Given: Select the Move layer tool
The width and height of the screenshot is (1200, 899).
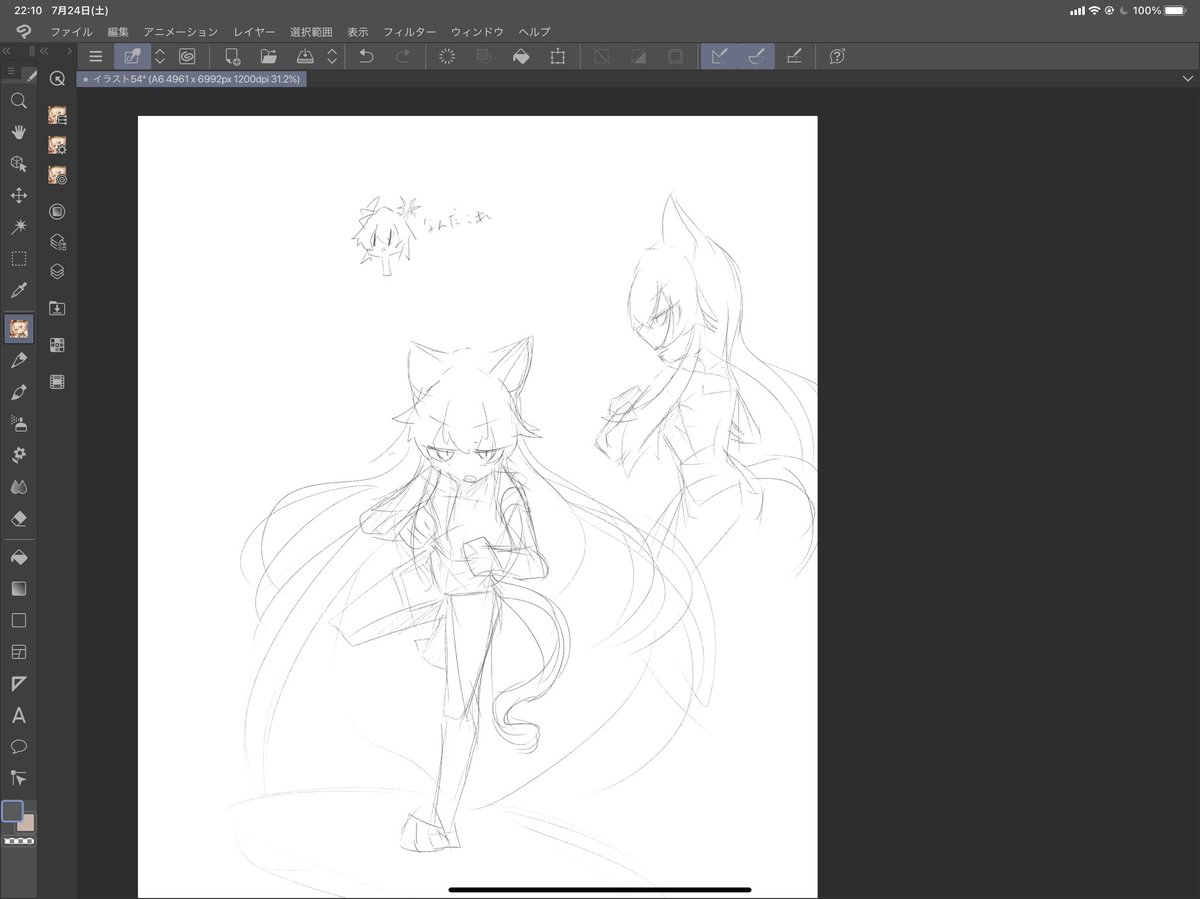Looking at the screenshot, I should point(18,195).
